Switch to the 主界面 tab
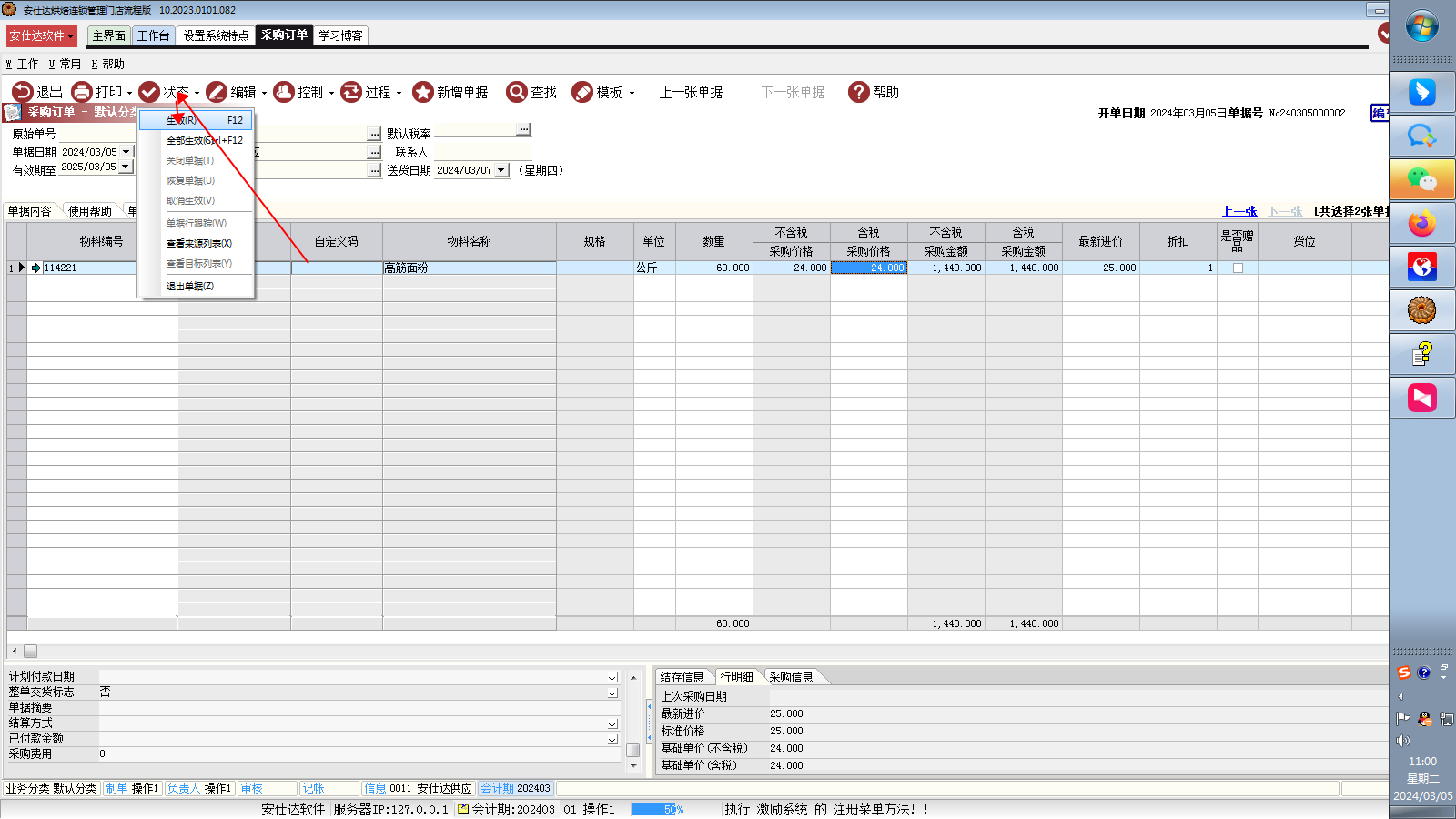The image size is (1456, 819). coord(109,35)
